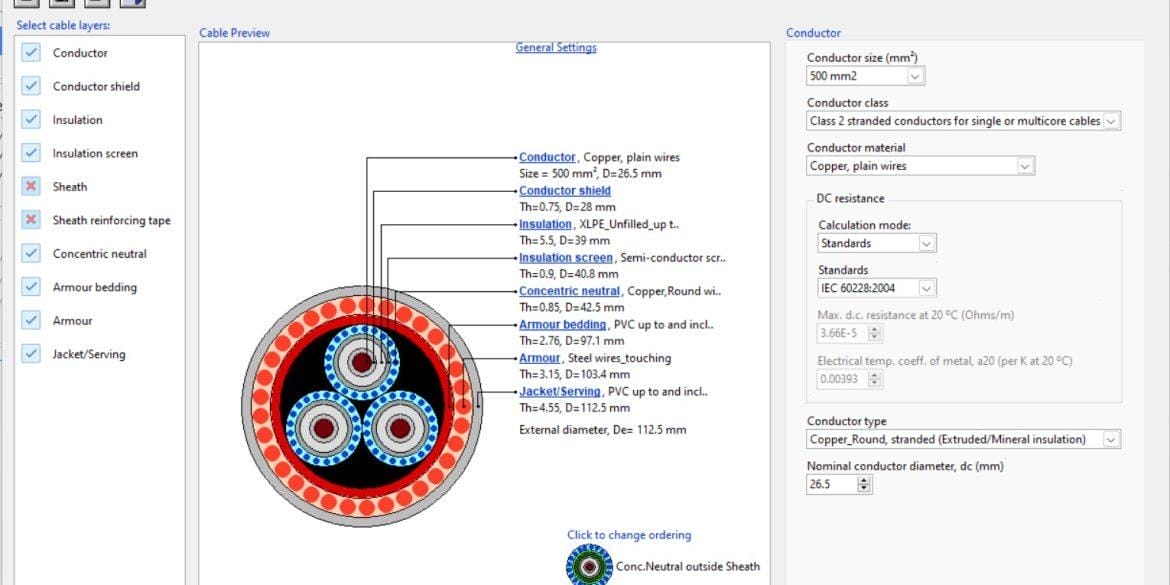
Task: Click the Insulation screen layer link
Action: [x=565, y=258]
